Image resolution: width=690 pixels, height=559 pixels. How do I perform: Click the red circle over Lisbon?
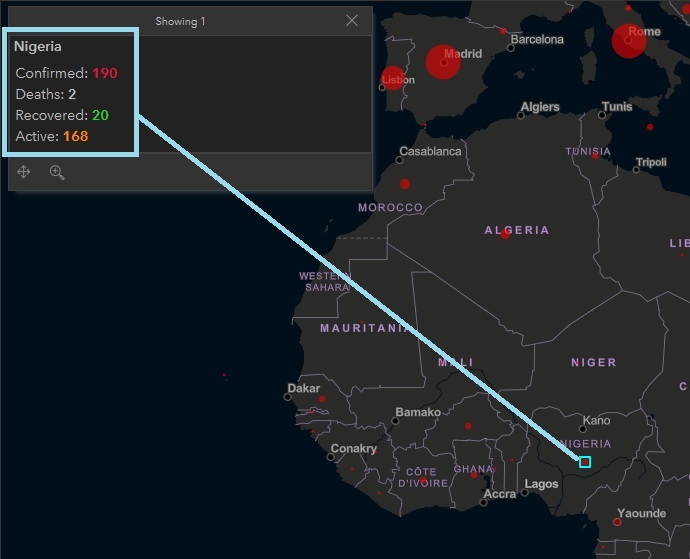point(393,78)
